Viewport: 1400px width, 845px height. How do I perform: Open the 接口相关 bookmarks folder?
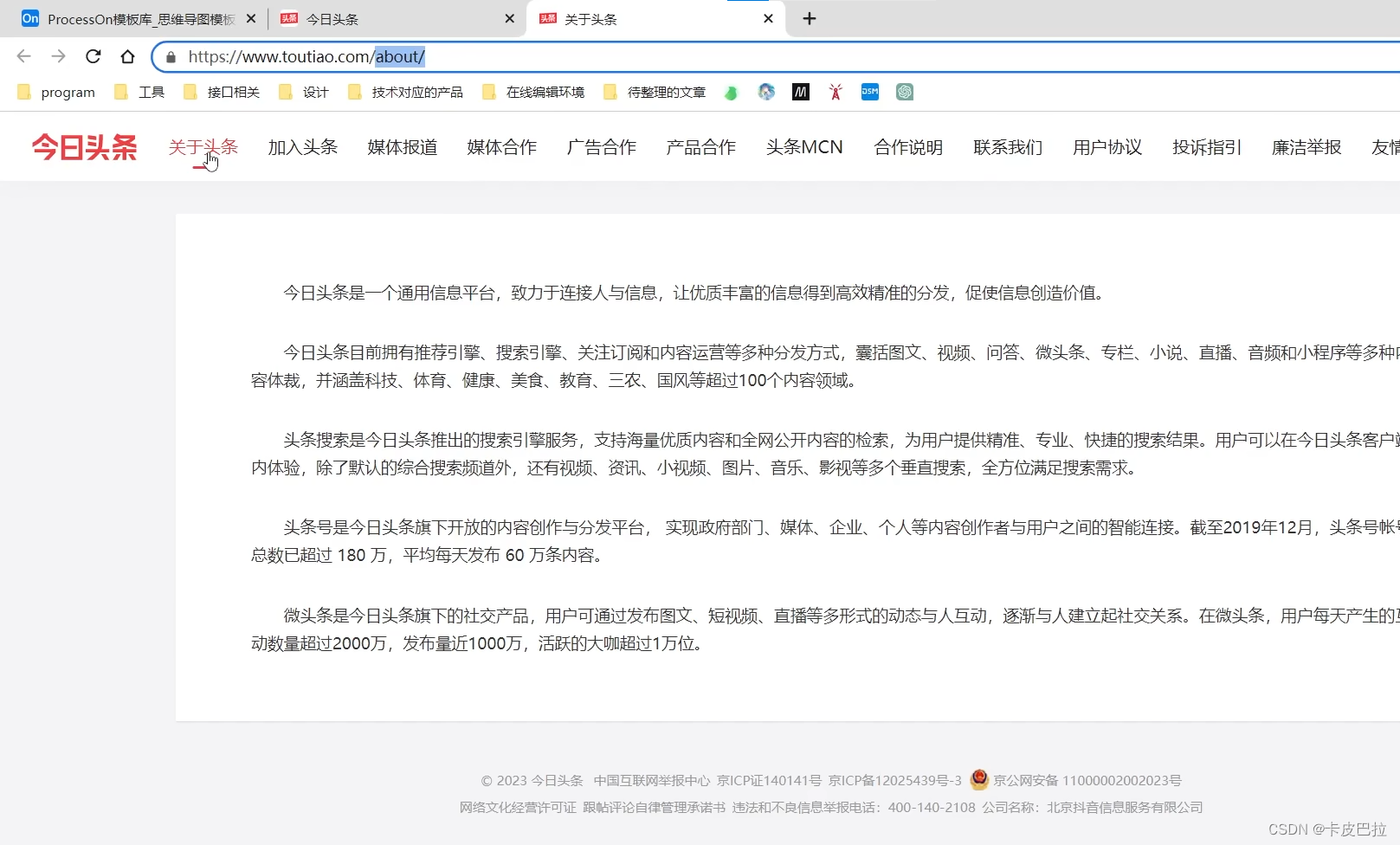tap(222, 92)
